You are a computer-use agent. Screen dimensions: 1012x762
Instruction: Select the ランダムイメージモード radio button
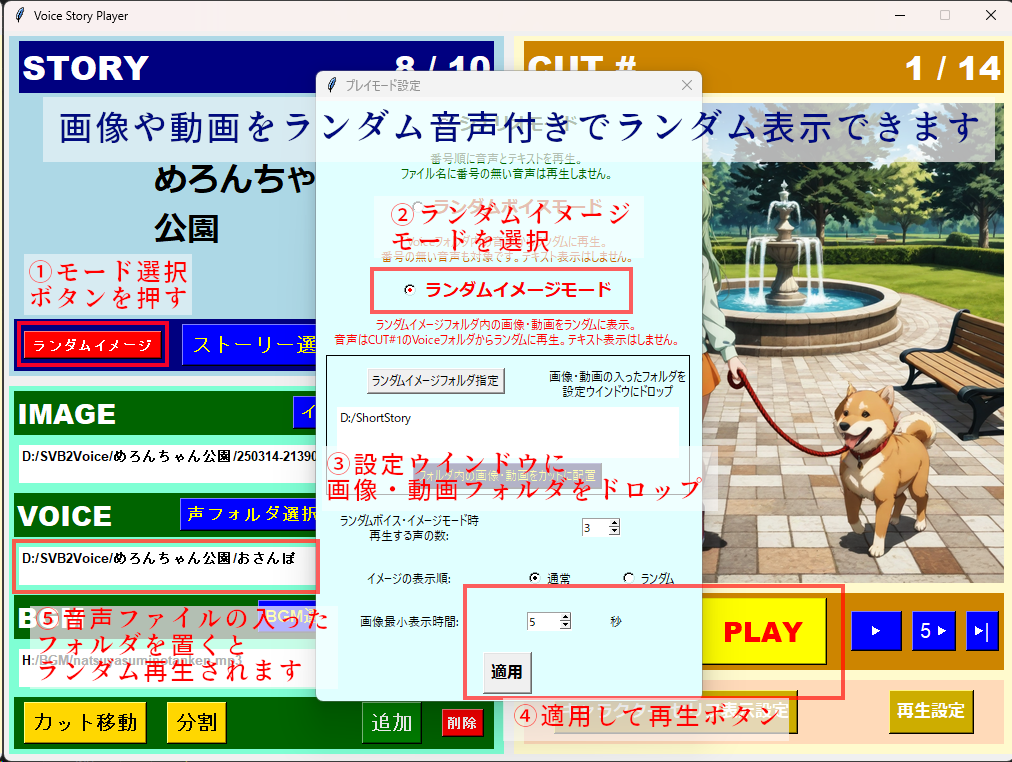(409, 290)
